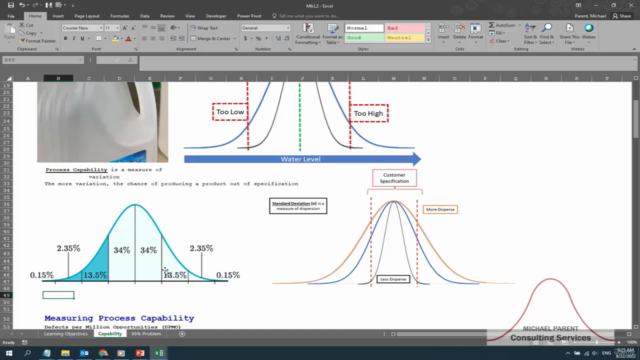
Task: Click Decrease Decimal icon
Action: [x=287, y=38]
